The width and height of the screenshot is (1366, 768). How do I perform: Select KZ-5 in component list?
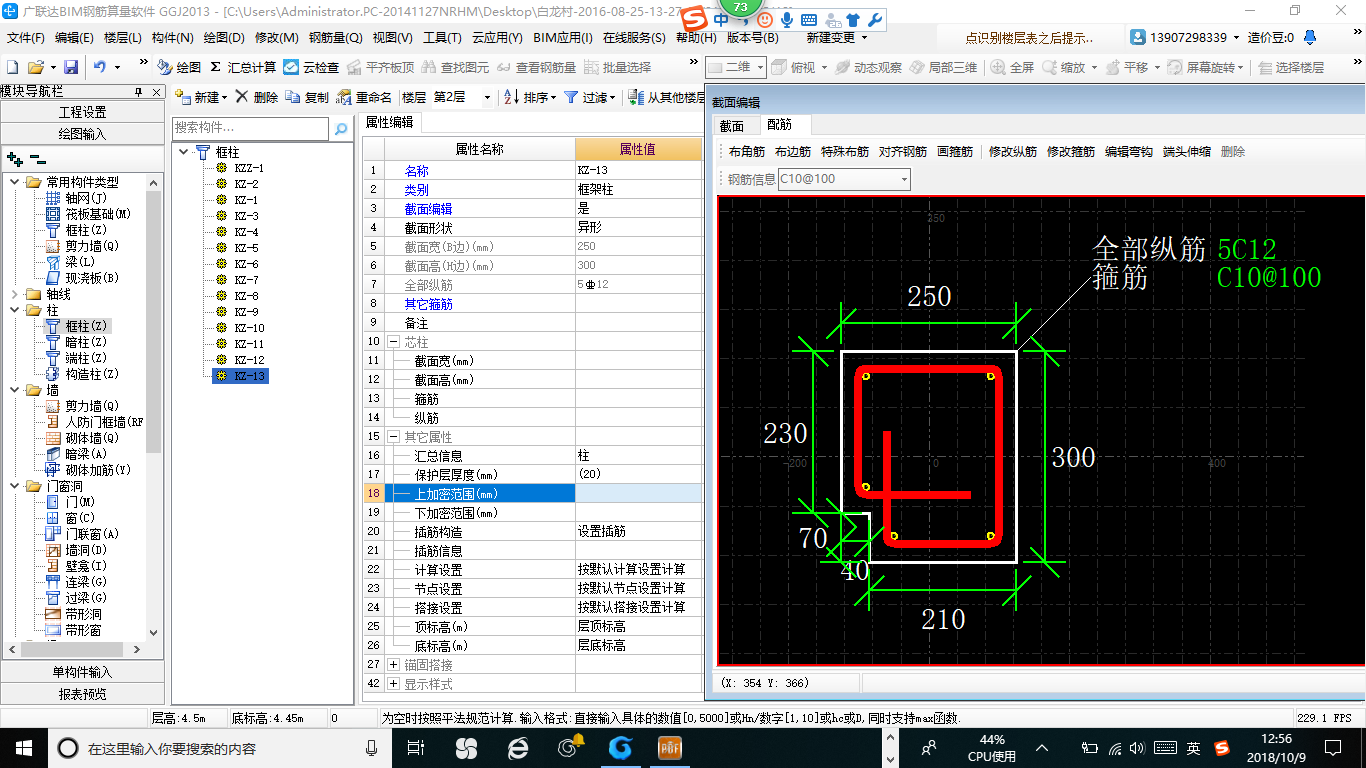tap(246, 248)
